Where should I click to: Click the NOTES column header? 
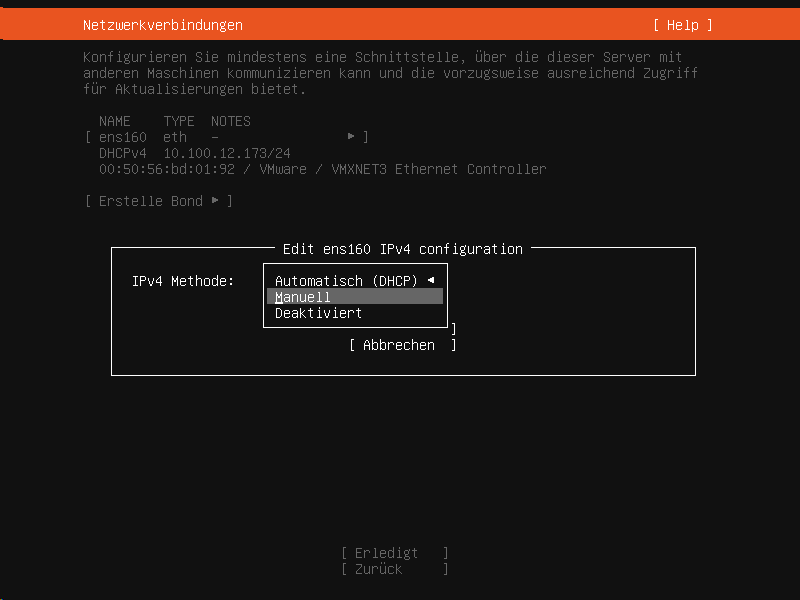click(x=231, y=121)
